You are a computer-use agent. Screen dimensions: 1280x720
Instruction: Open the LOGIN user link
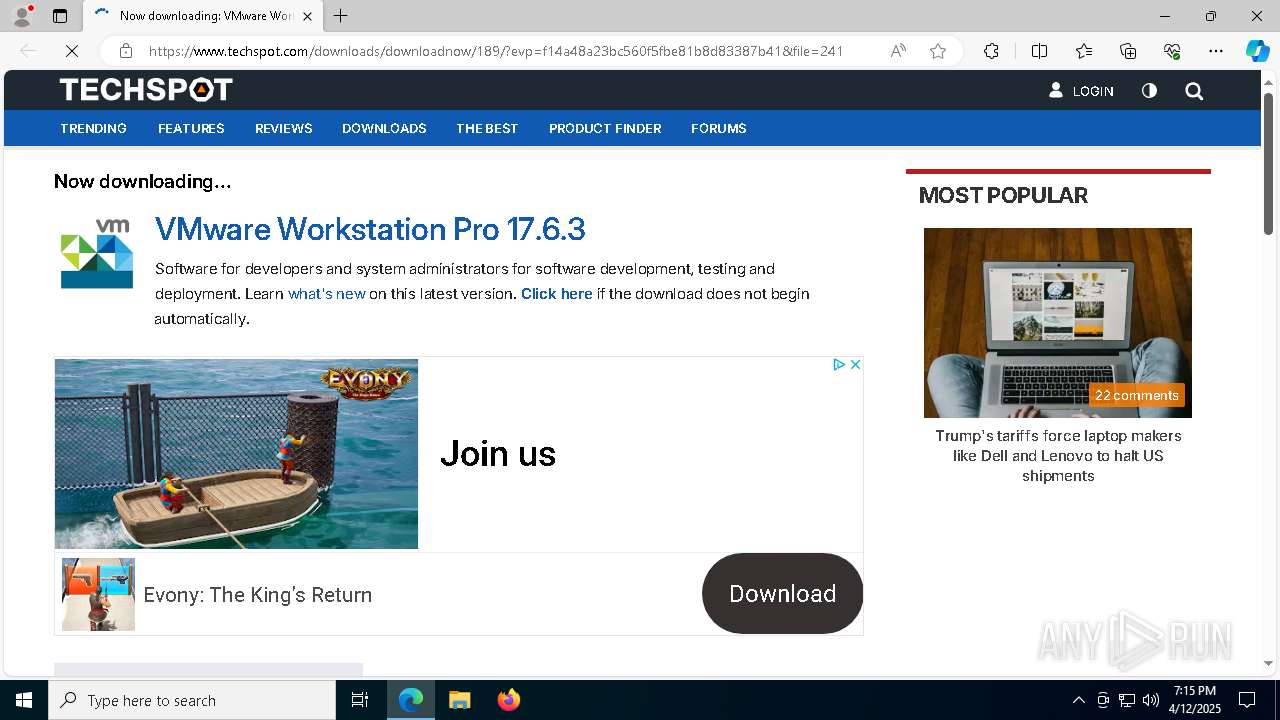tap(1081, 91)
